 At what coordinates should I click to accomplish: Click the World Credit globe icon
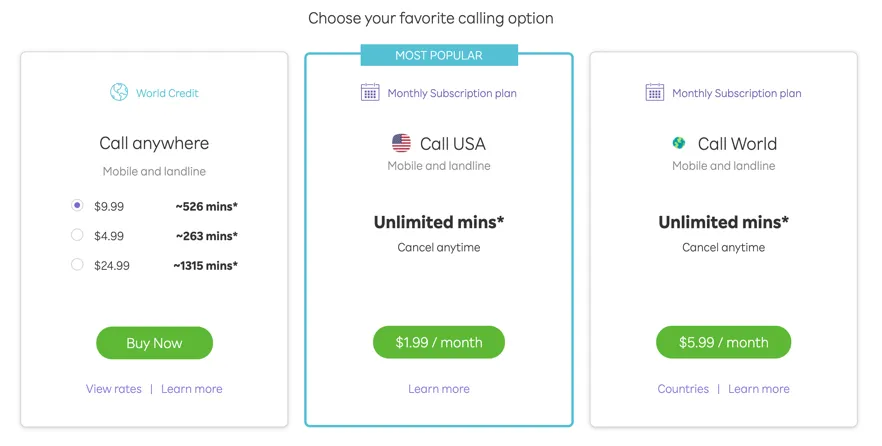[119, 92]
